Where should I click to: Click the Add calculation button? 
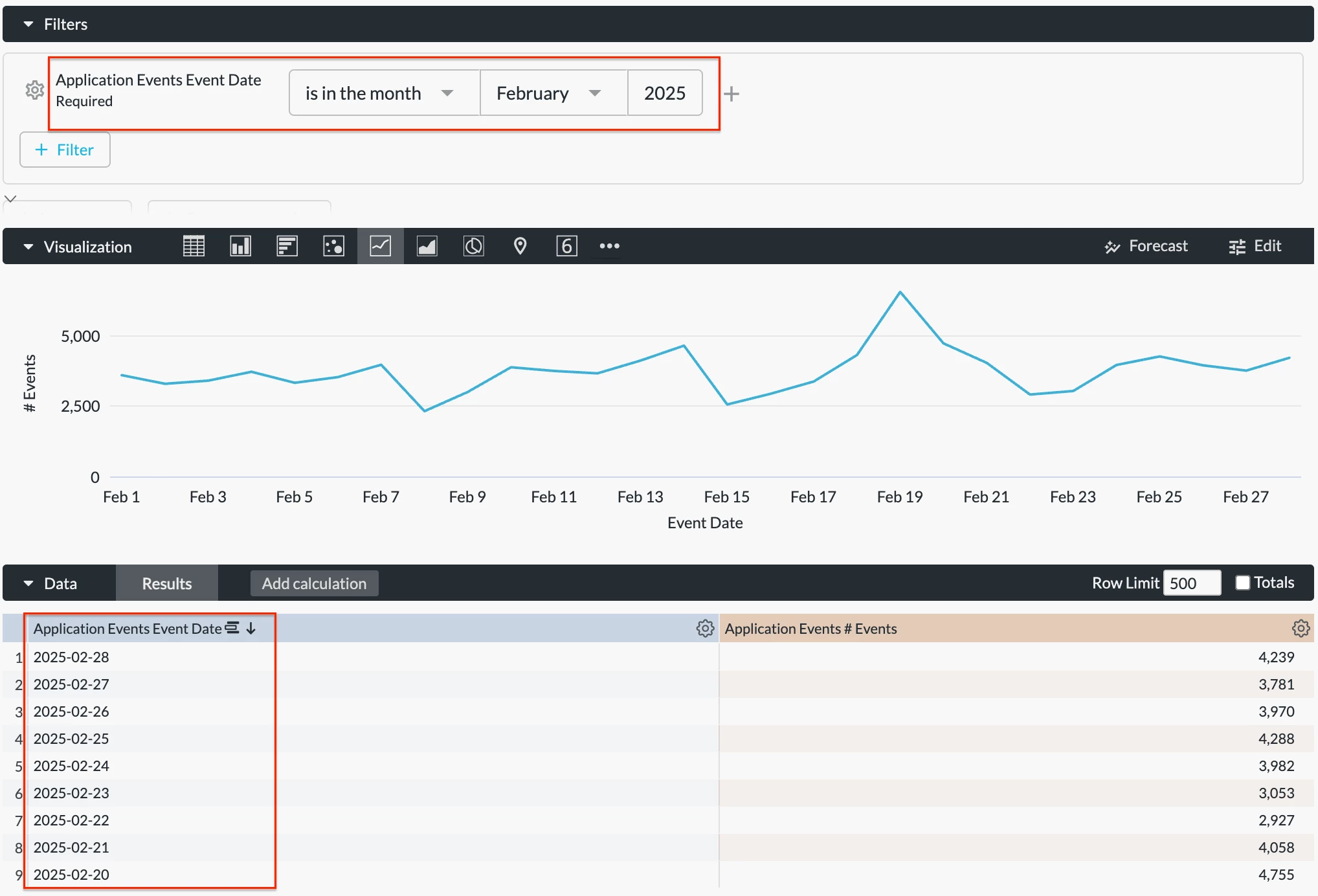(314, 583)
